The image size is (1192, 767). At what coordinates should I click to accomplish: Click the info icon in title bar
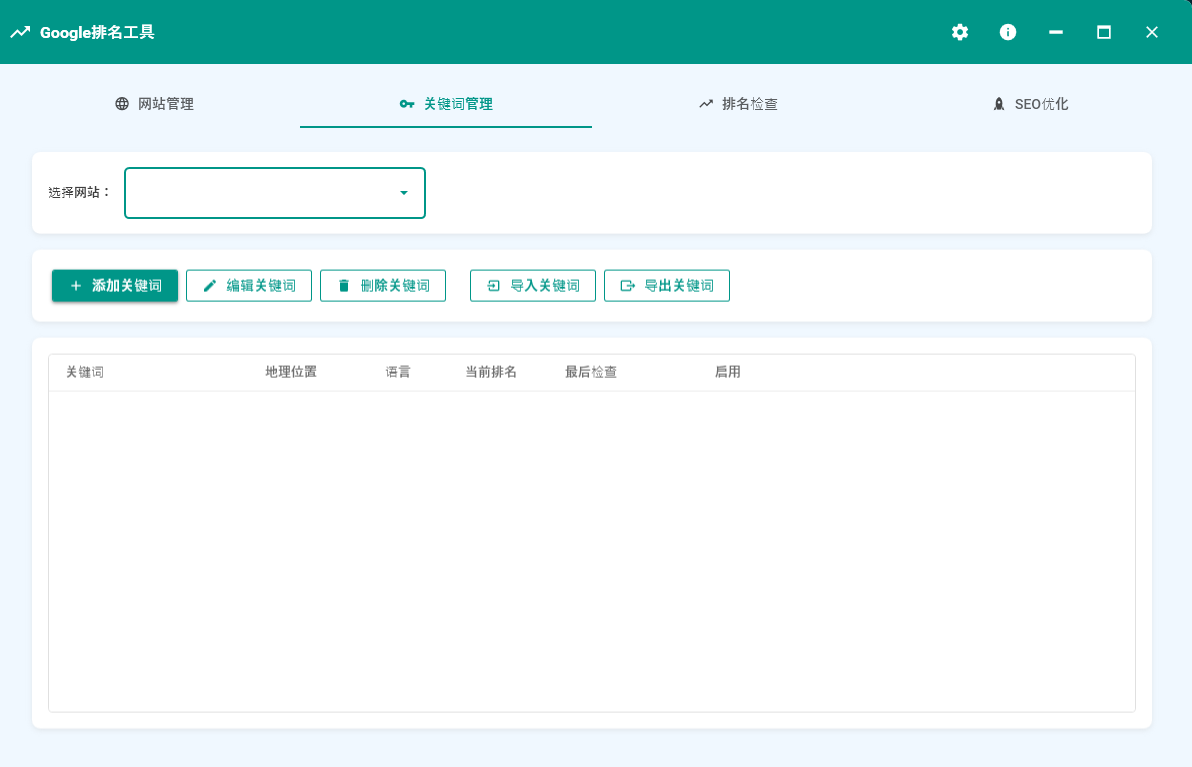pyautogui.click(x=1008, y=32)
